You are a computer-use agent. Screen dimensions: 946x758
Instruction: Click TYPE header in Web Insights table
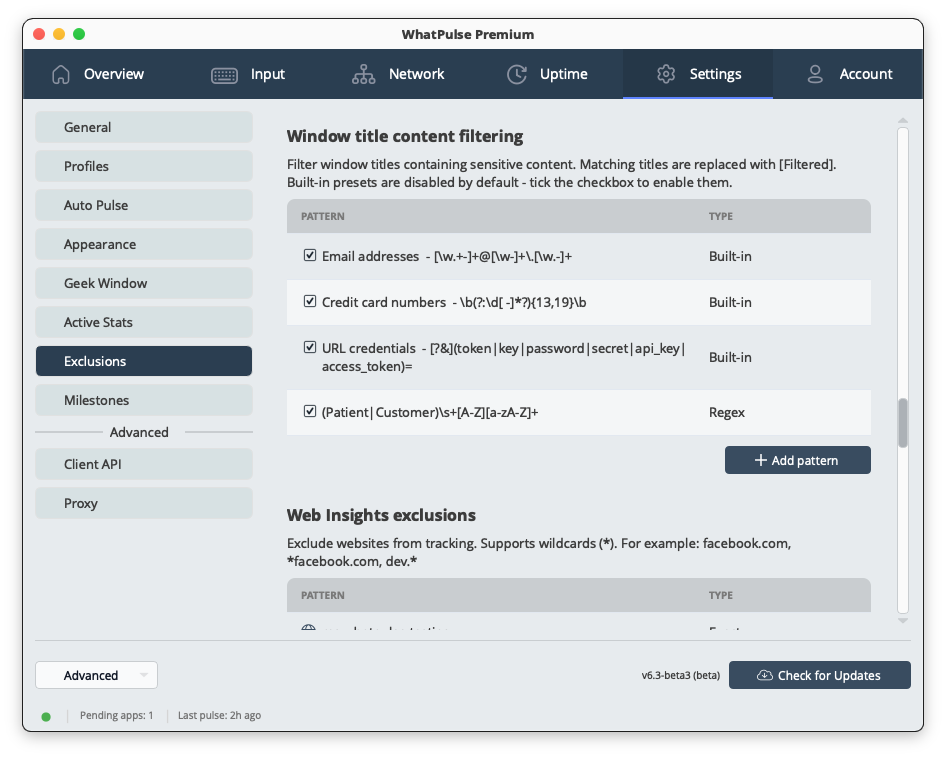720,595
